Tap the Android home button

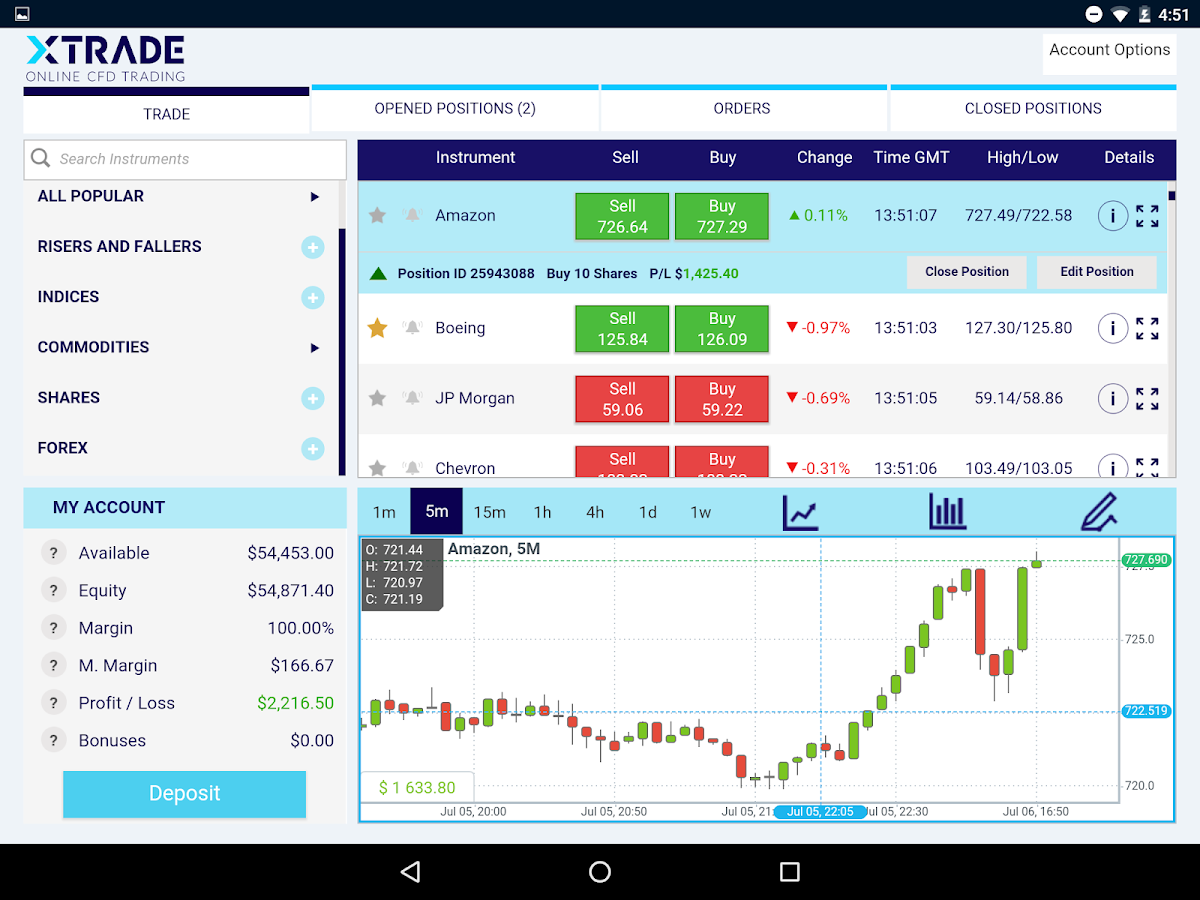click(x=600, y=872)
